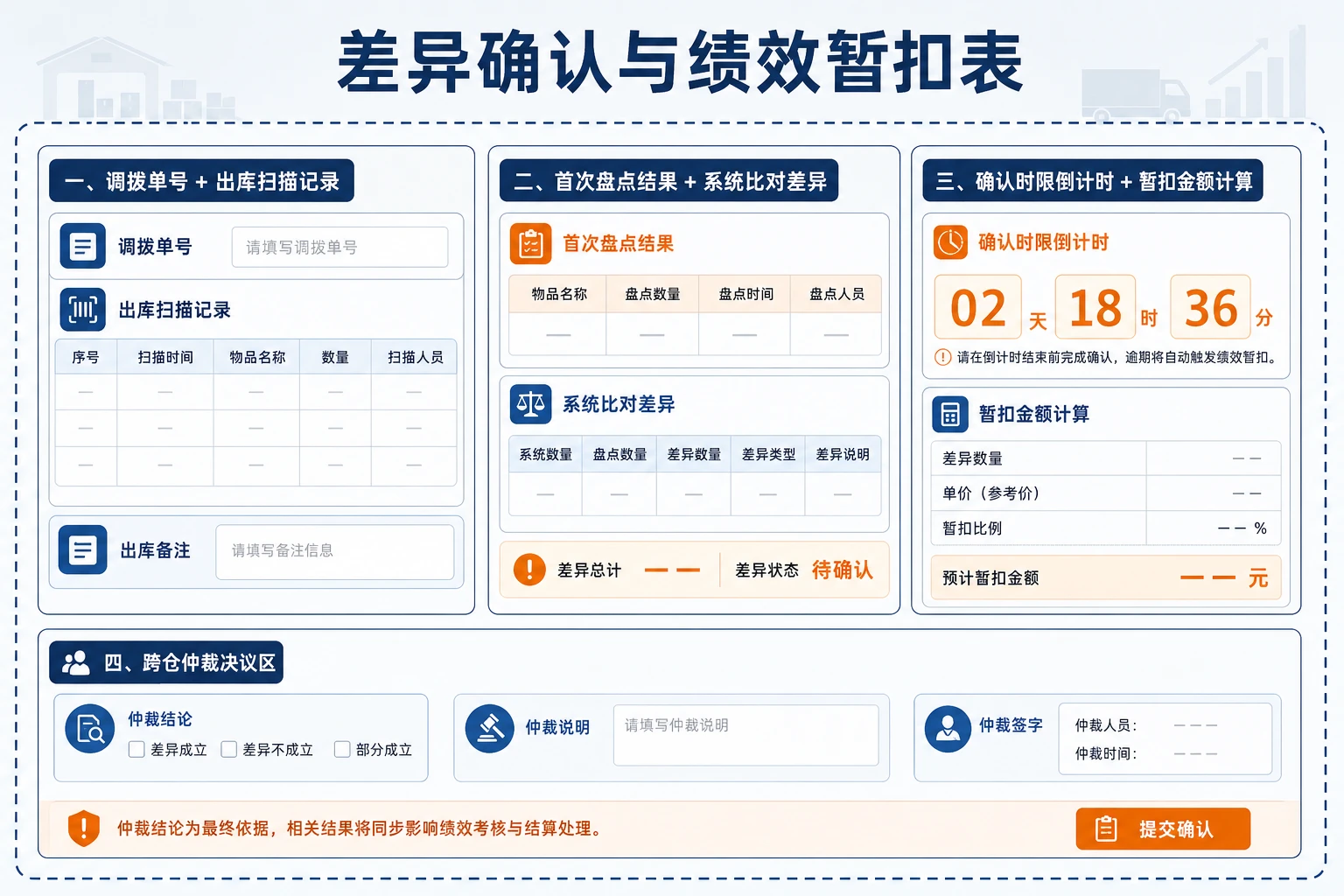Click the 扫描人员 column header
This screenshot has height=896, width=1344.
point(415,357)
